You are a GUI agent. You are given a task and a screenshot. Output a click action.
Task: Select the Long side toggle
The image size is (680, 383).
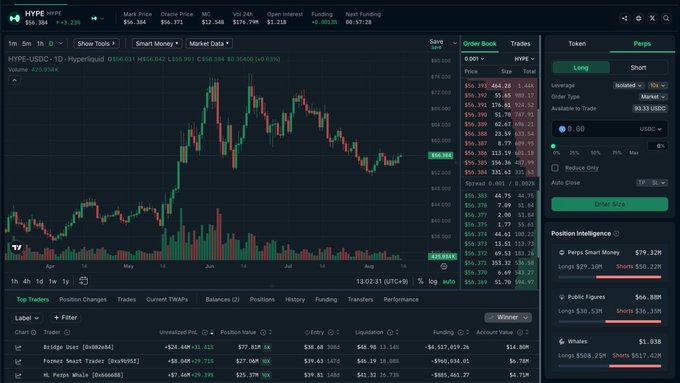581,68
